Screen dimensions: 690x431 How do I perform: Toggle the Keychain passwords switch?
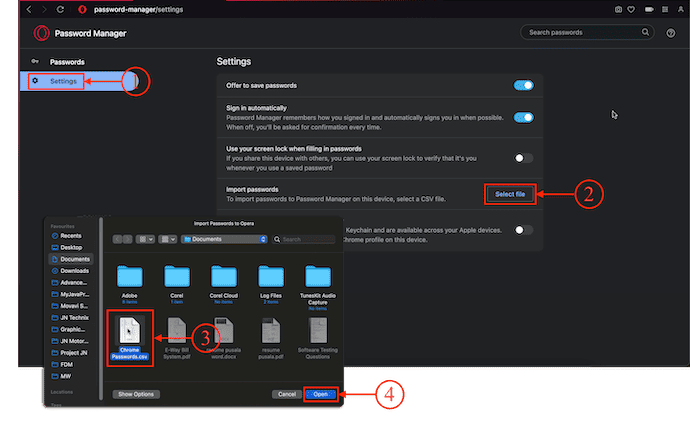pyautogui.click(x=523, y=230)
